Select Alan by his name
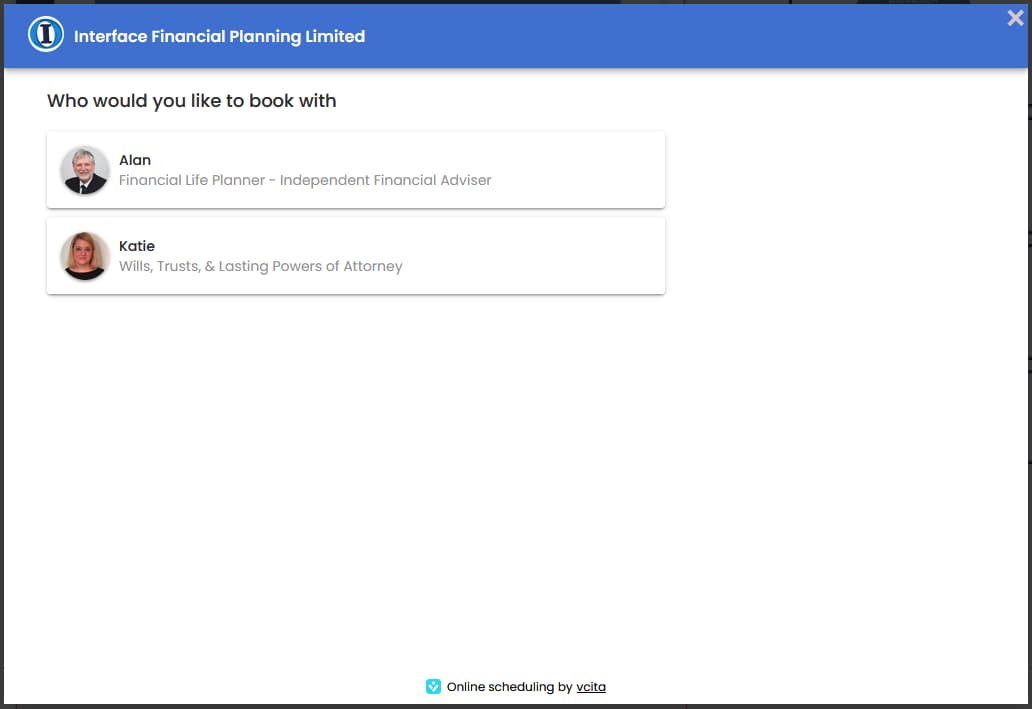The width and height of the screenshot is (1032, 709). pyautogui.click(x=135, y=160)
